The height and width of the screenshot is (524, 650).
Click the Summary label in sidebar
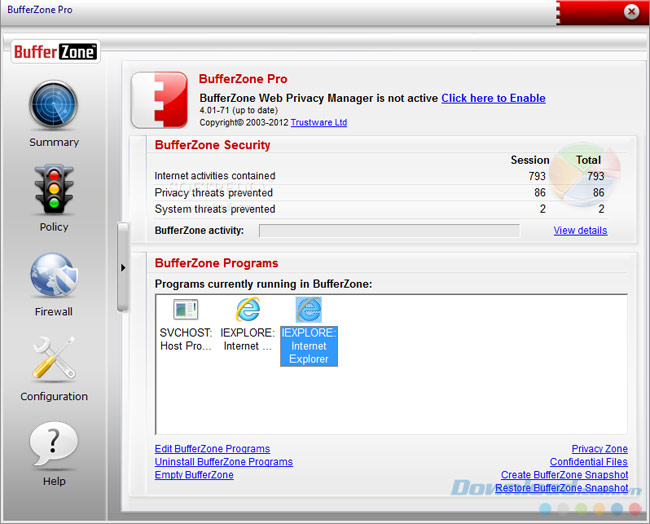pyautogui.click(x=54, y=142)
